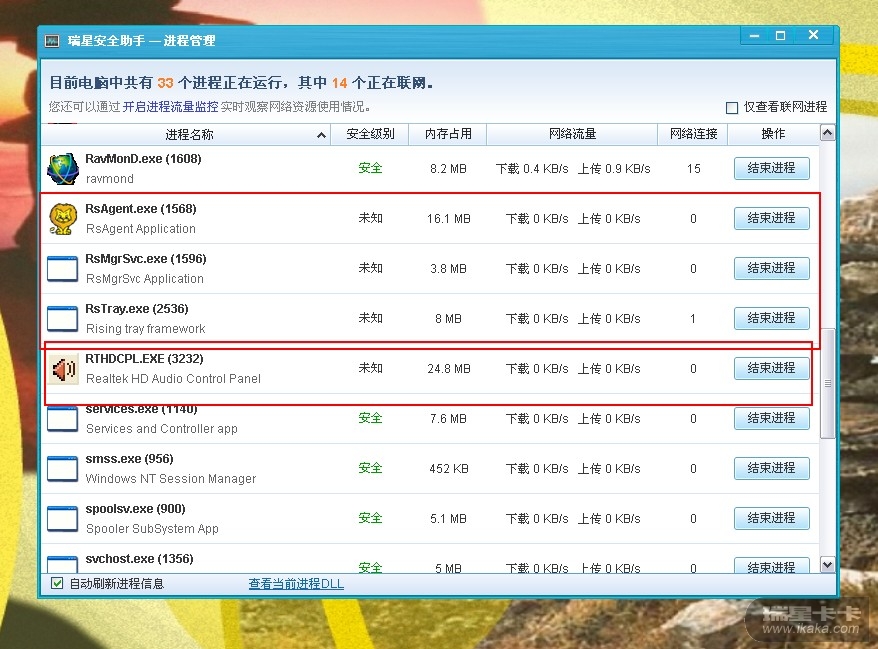Click the vertical scrollbar thumb
This screenshot has height=649, width=878.
coord(827,383)
